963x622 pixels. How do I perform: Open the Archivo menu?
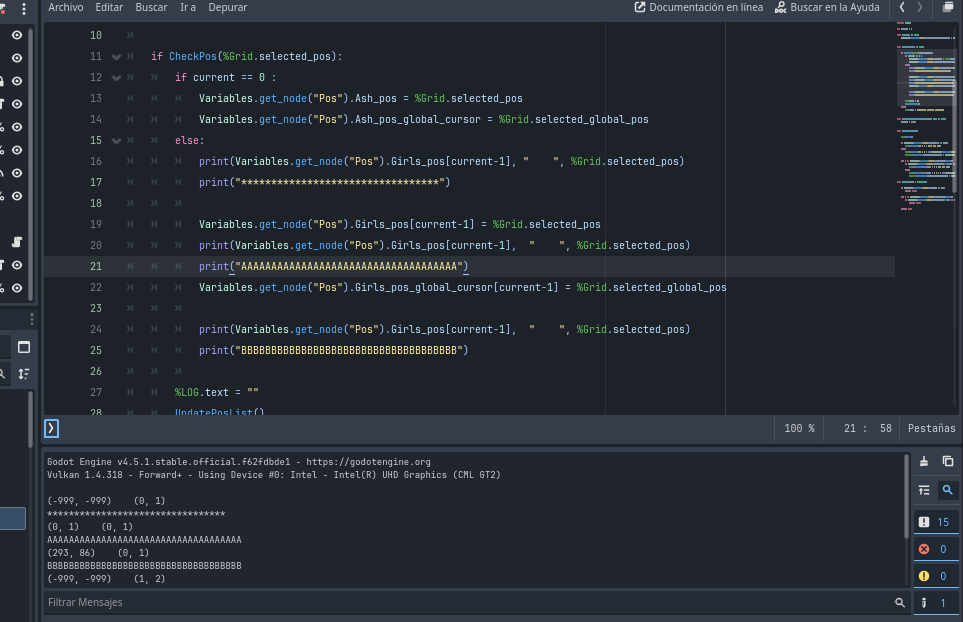pyautogui.click(x=66, y=7)
